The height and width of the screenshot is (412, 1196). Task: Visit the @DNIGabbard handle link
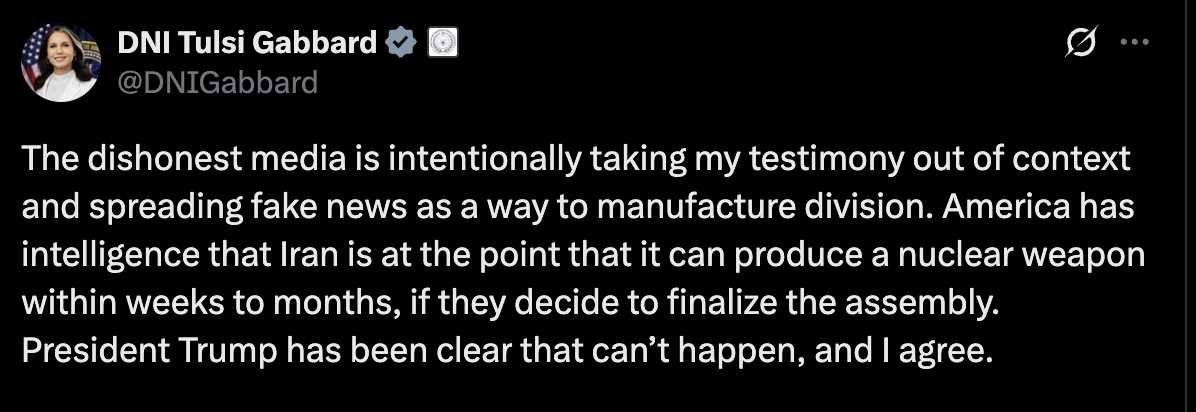click(217, 81)
